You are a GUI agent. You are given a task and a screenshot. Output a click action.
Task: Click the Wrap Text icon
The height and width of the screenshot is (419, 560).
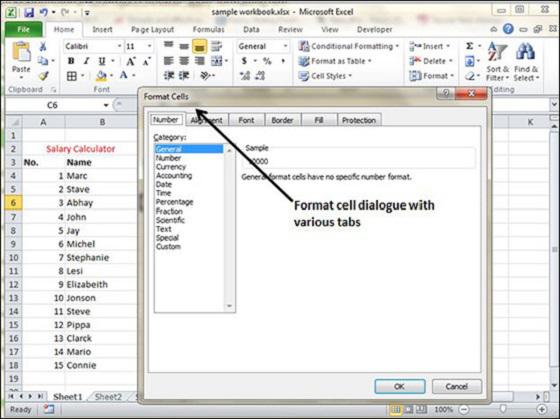(x=216, y=46)
